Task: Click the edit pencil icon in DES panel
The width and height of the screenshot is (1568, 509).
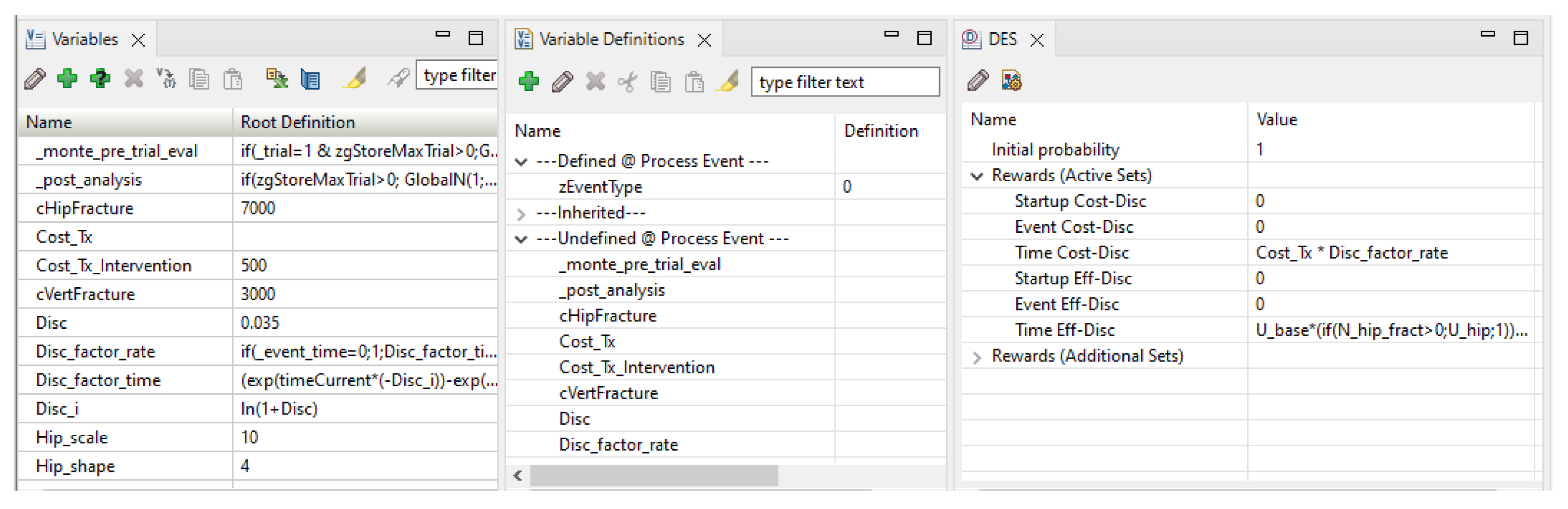Action: point(978,80)
